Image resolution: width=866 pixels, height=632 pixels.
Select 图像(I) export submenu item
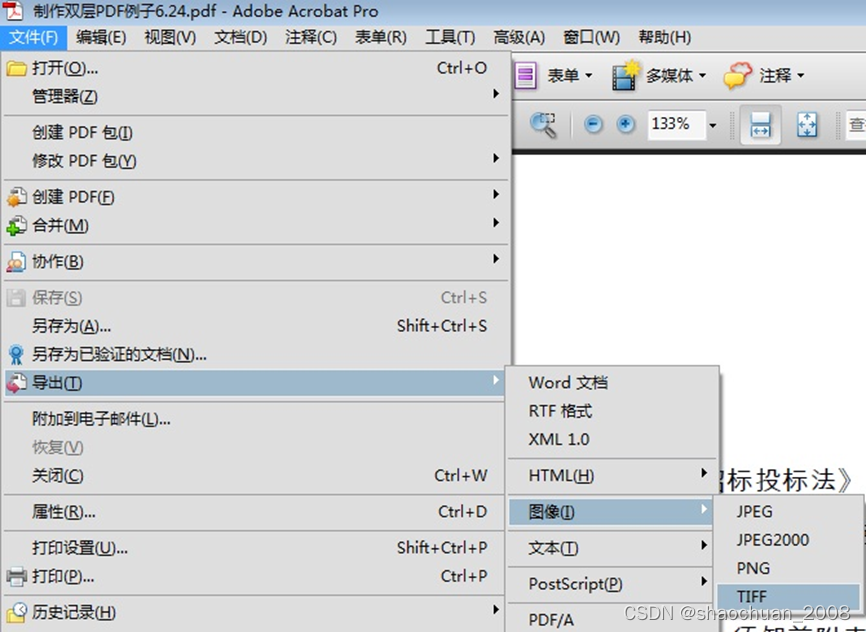(x=611, y=512)
